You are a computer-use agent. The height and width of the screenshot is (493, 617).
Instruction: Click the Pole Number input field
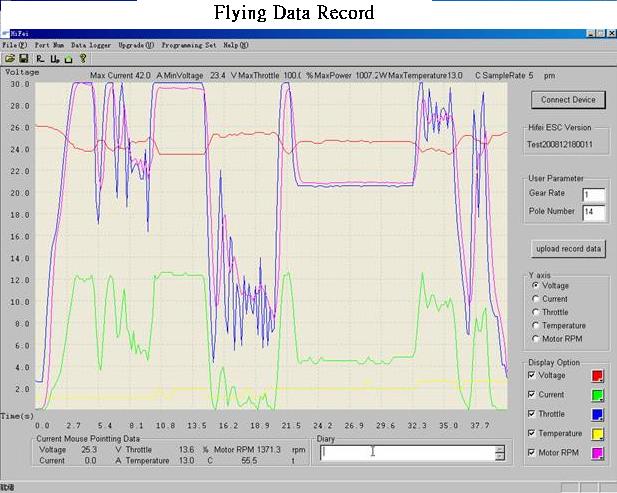click(593, 212)
